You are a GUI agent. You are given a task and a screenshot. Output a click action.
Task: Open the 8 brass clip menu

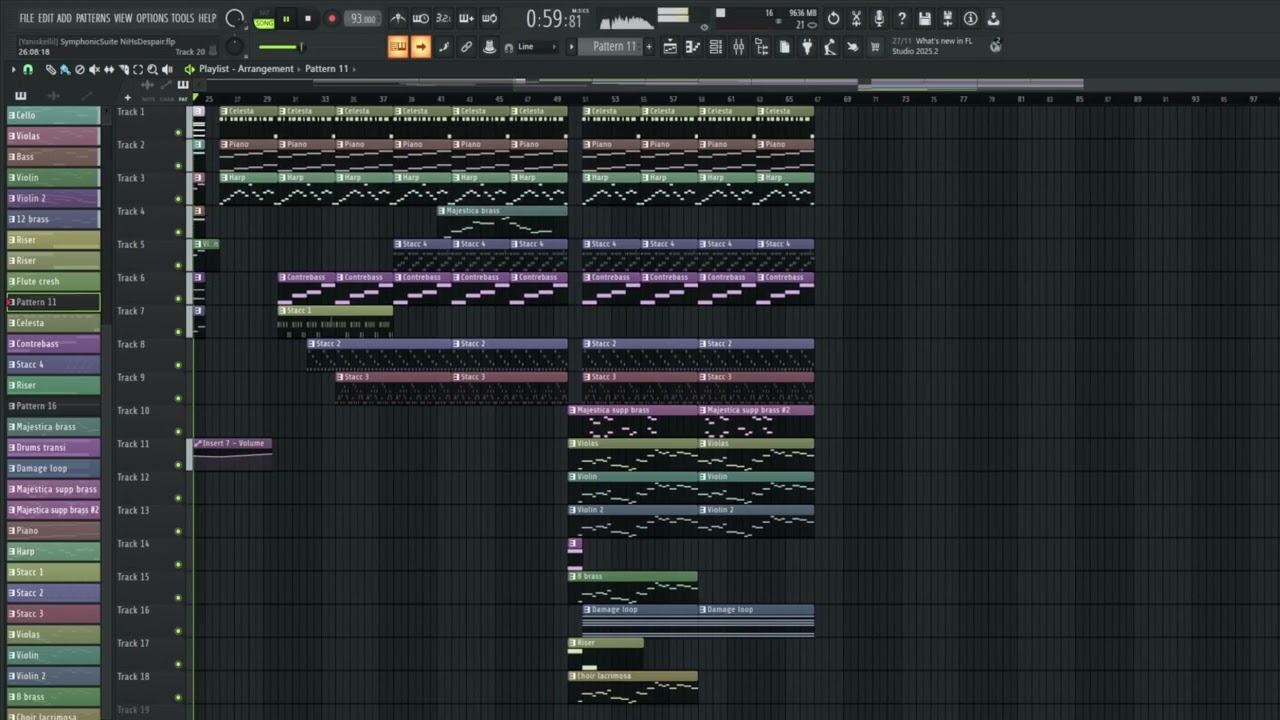(573, 576)
